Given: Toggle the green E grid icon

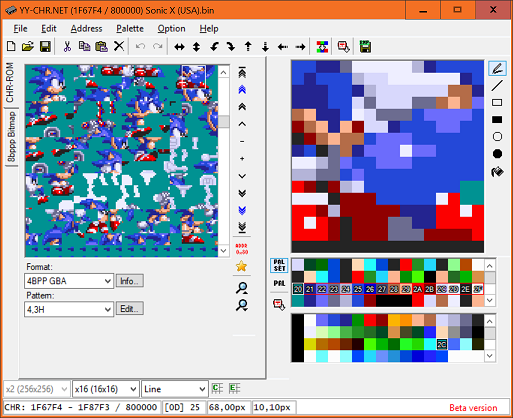Looking at the screenshot, I should click(x=234, y=388).
